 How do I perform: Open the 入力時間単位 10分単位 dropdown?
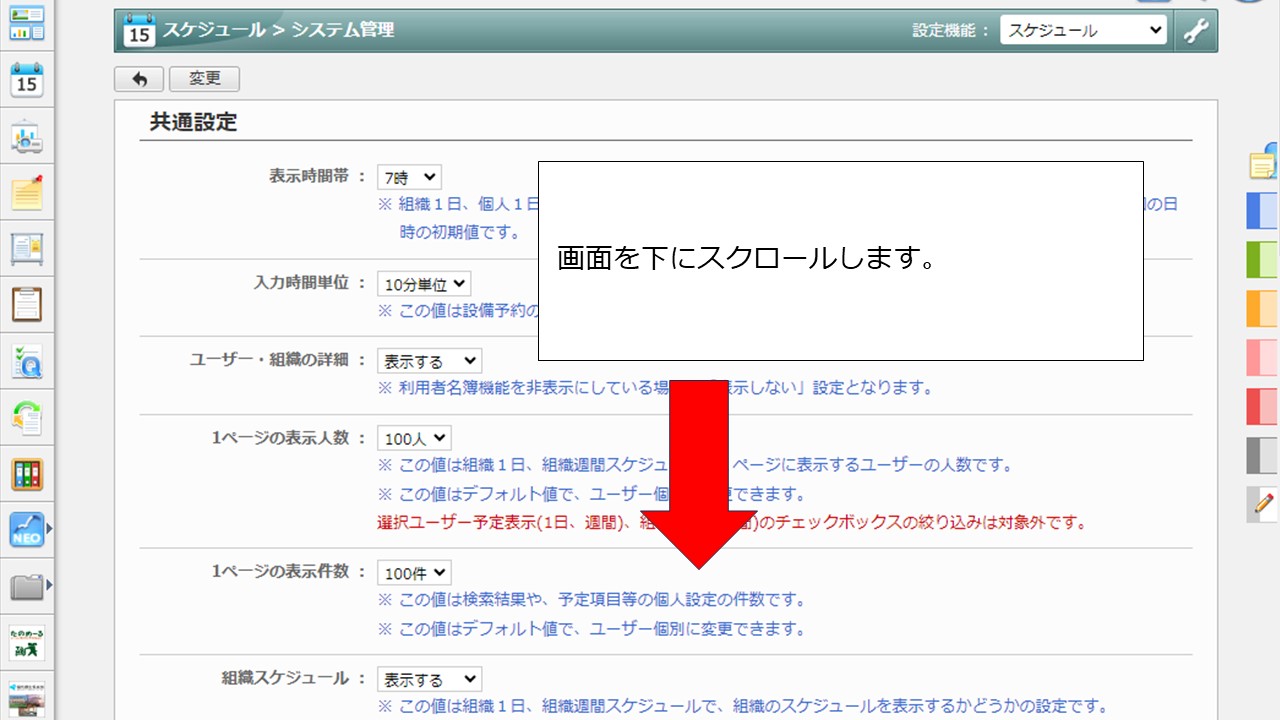coord(424,285)
